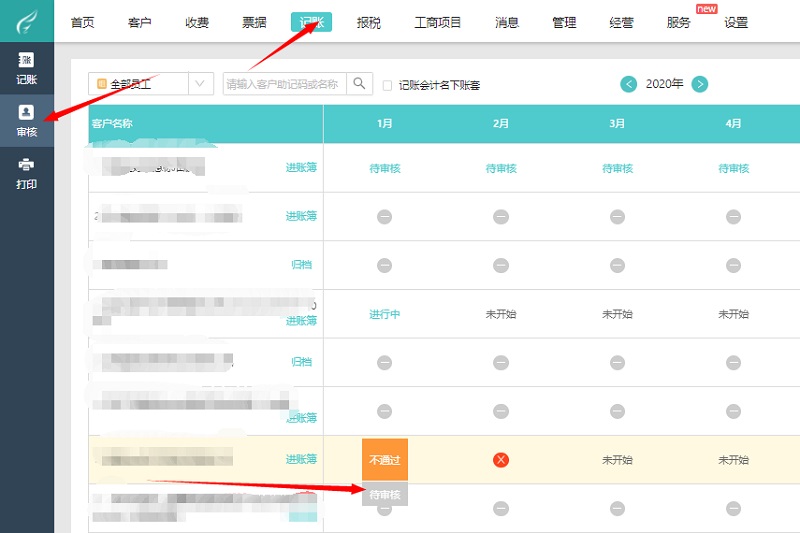The image size is (800, 533).
Task: Click 未开始 under 3月 in the 进行中 row
Action: point(617,314)
